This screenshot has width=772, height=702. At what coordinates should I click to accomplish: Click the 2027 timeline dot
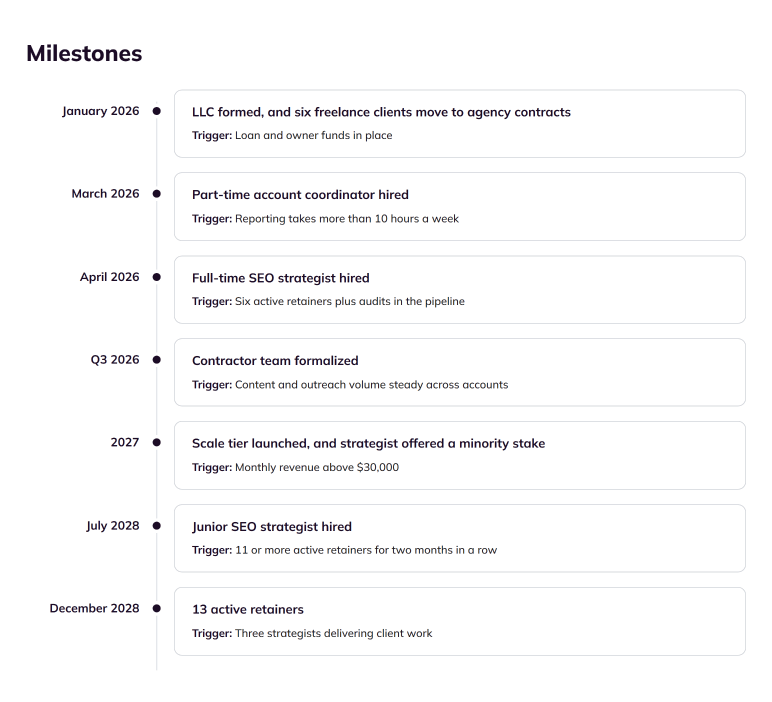coord(157,443)
